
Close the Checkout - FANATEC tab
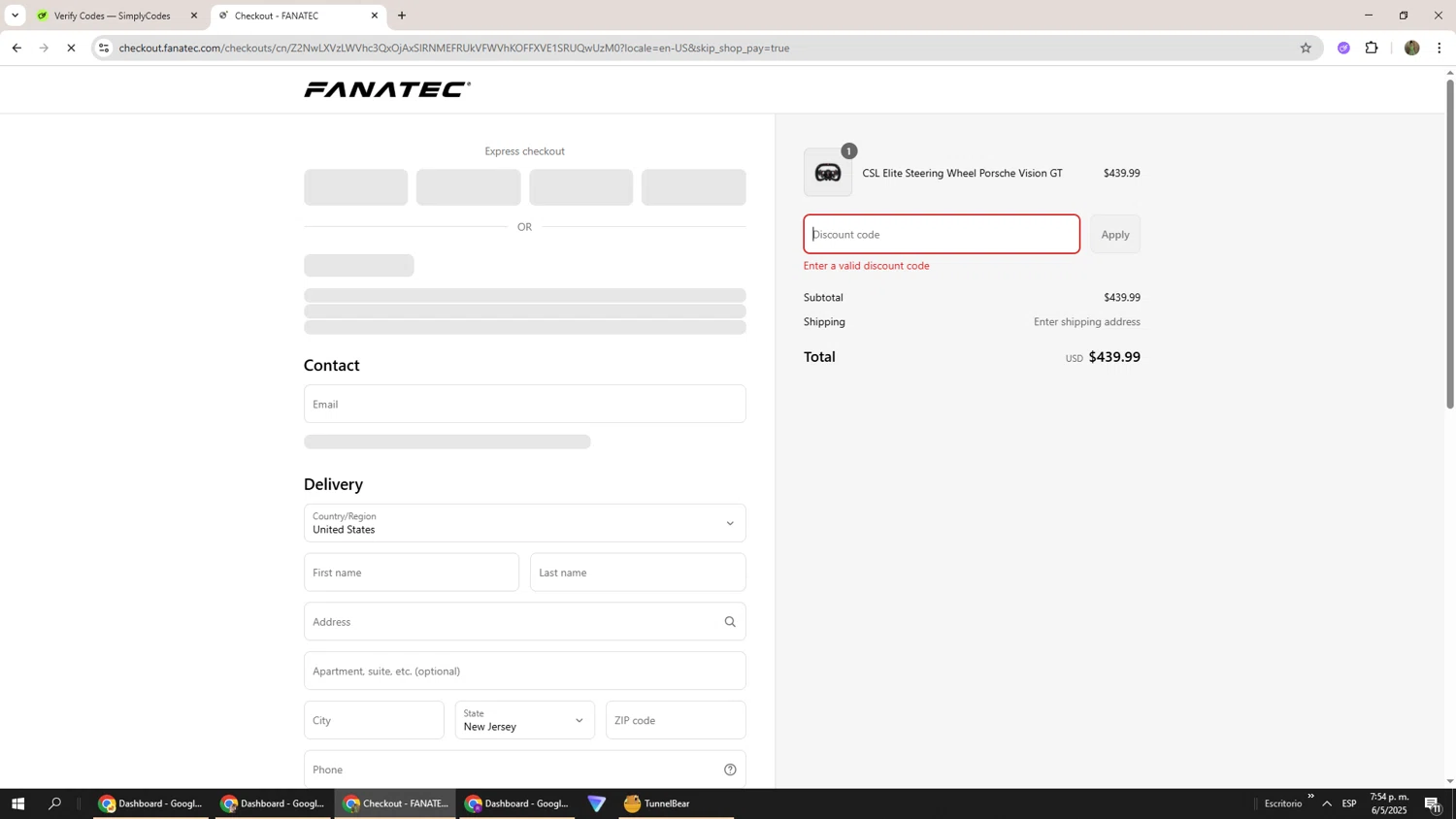coord(375,16)
